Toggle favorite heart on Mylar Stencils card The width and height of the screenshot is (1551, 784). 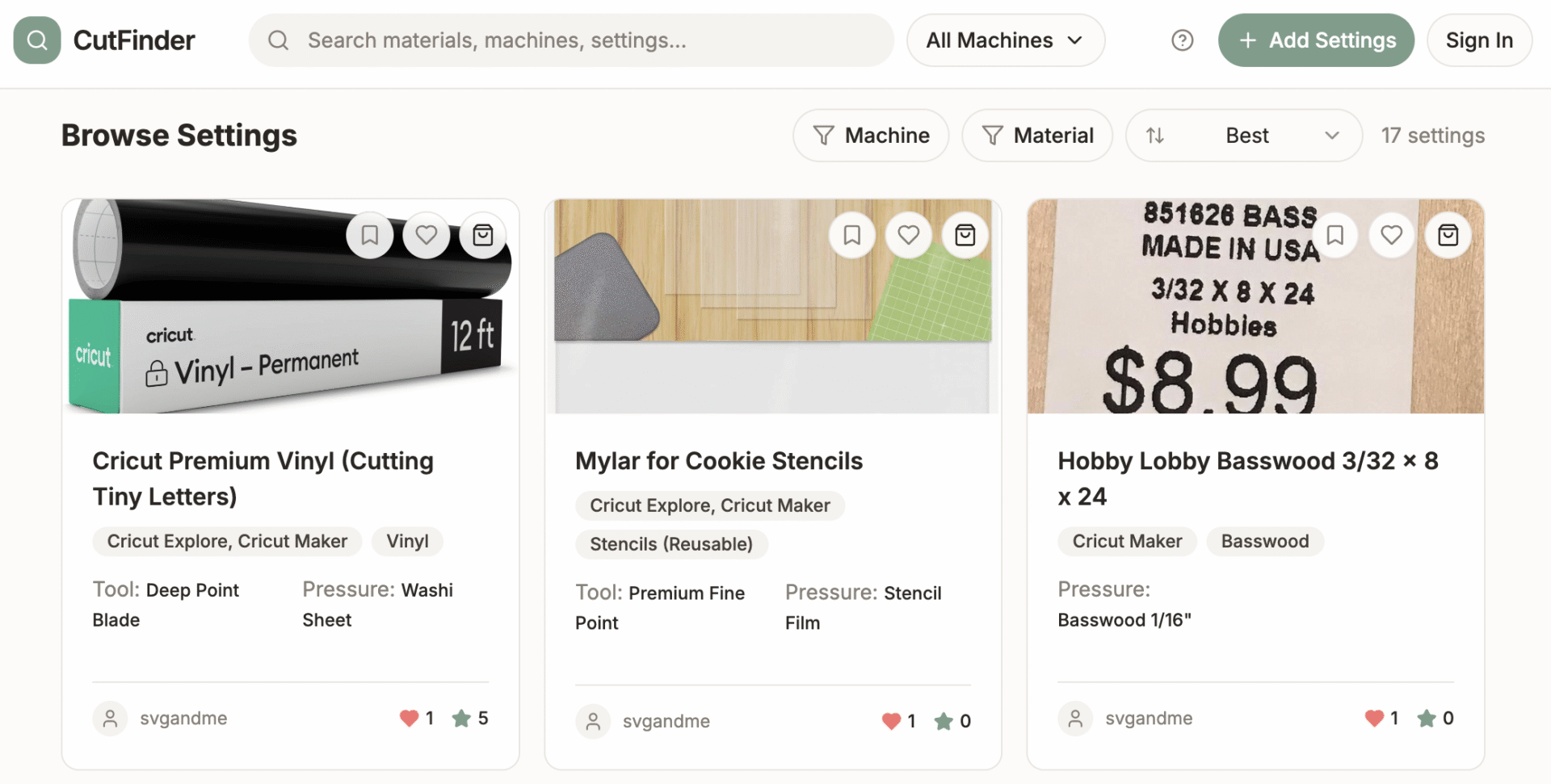point(909,235)
